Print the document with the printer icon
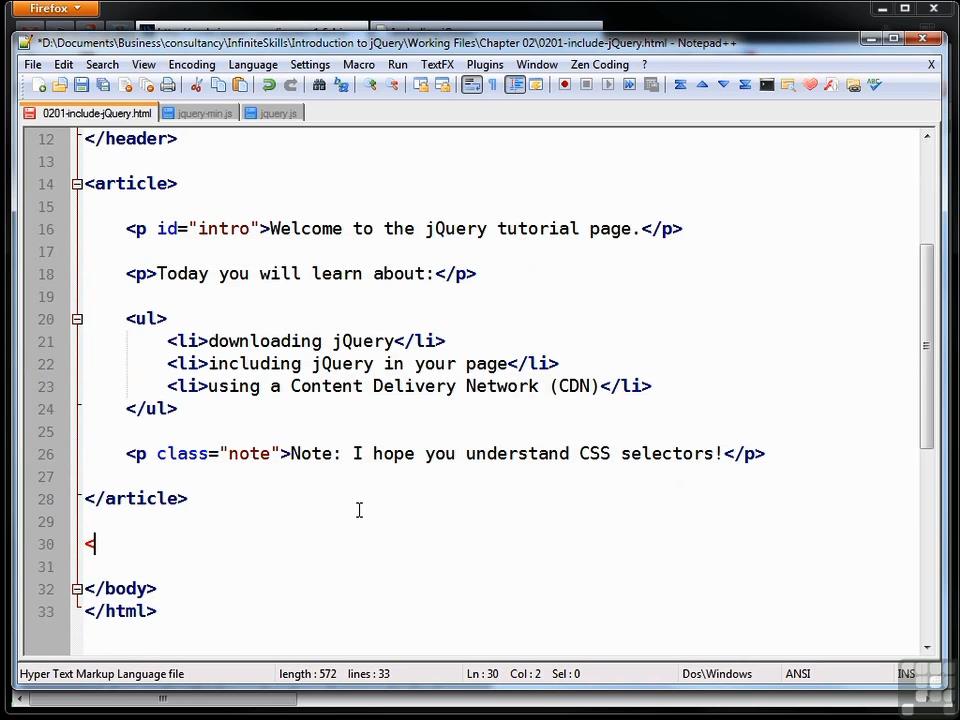 (x=168, y=85)
